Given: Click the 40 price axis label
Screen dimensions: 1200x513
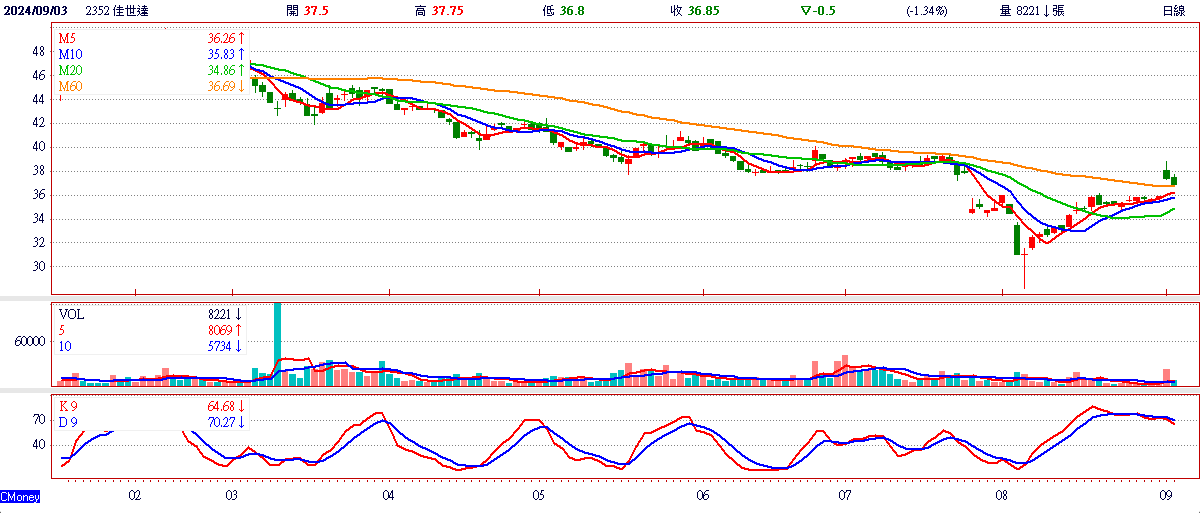Looking at the screenshot, I should coord(38,147).
